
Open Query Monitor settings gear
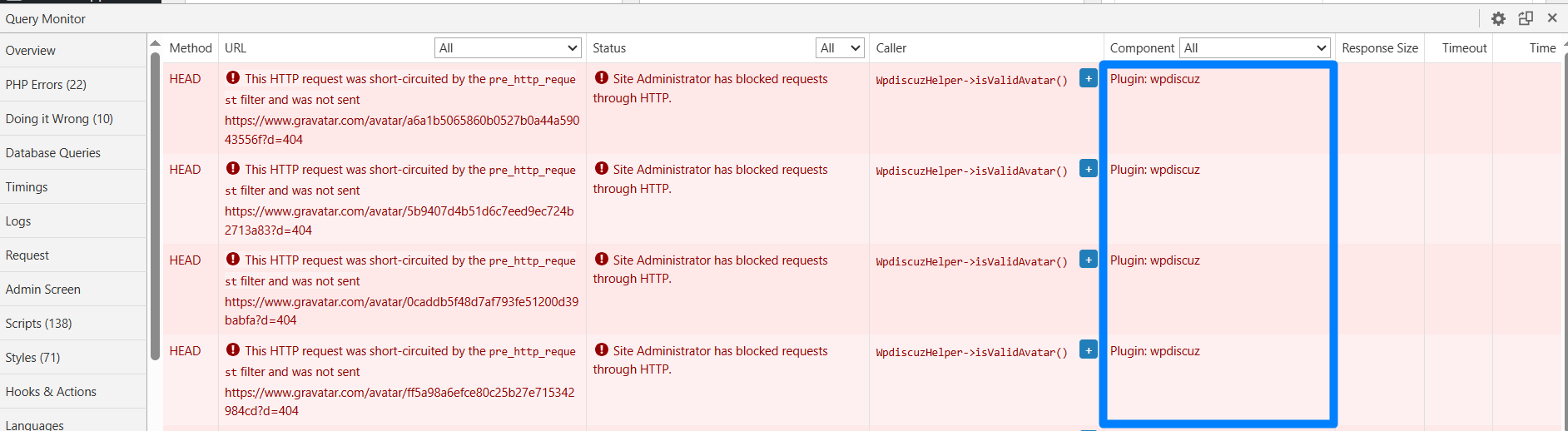pyautogui.click(x=1498, y=18)
